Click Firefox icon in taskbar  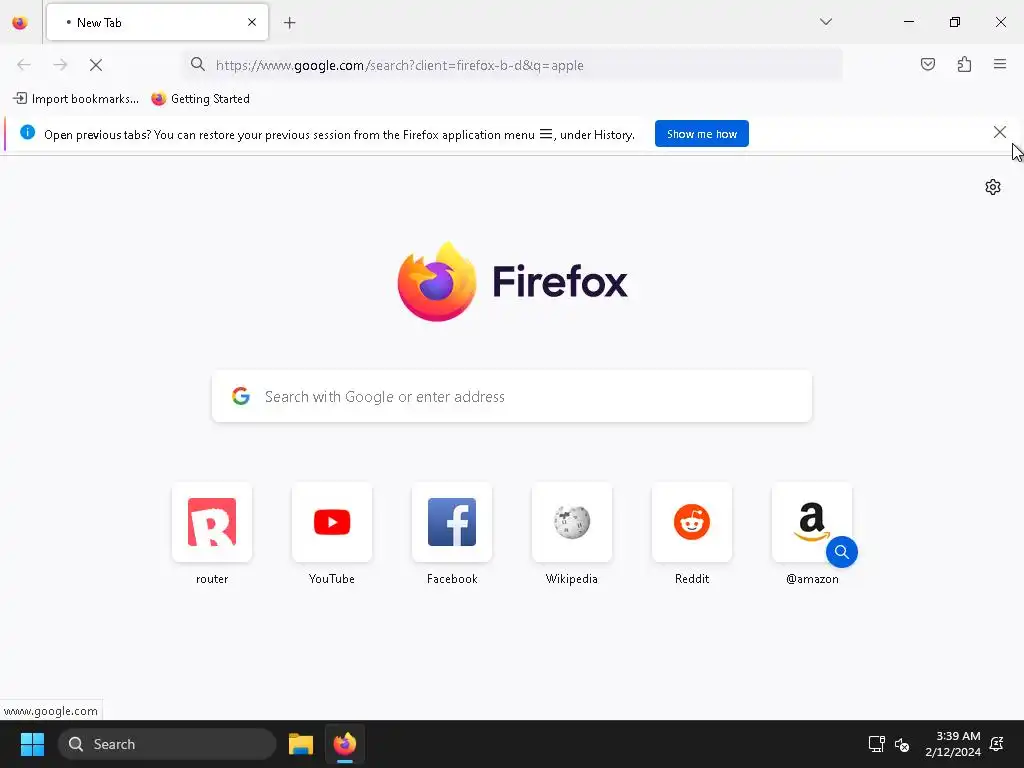coord(345,744)
